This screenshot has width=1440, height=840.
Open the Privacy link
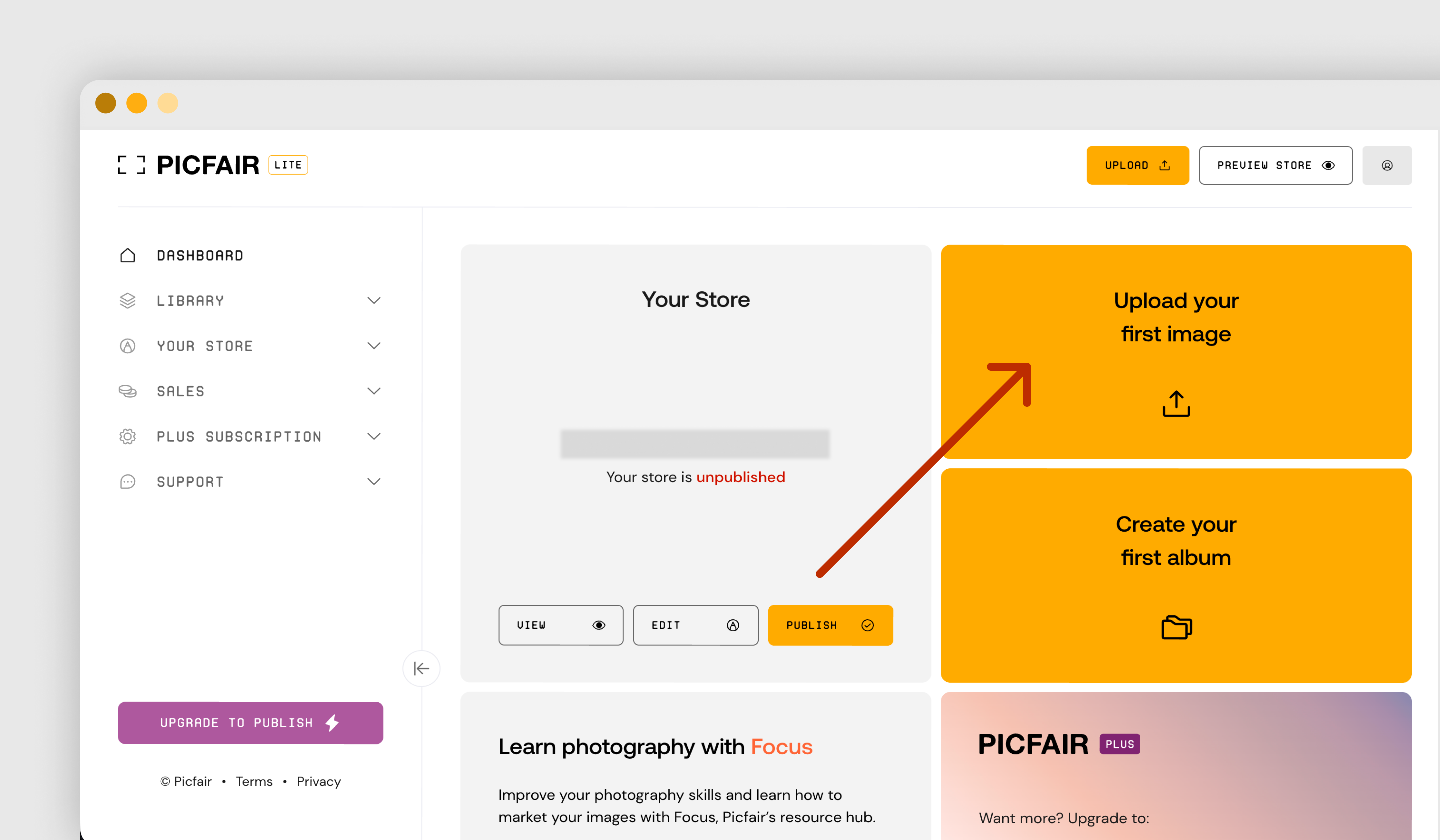(x=319, y=781)
